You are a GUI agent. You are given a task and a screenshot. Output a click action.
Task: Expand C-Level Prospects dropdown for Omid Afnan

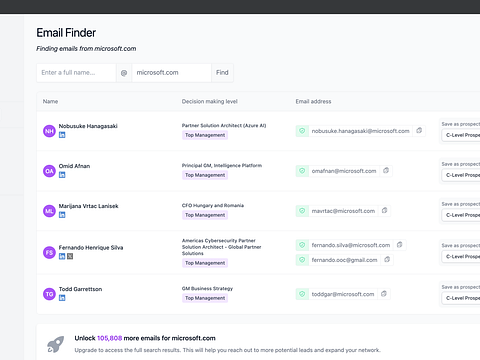tap(461, 175)
